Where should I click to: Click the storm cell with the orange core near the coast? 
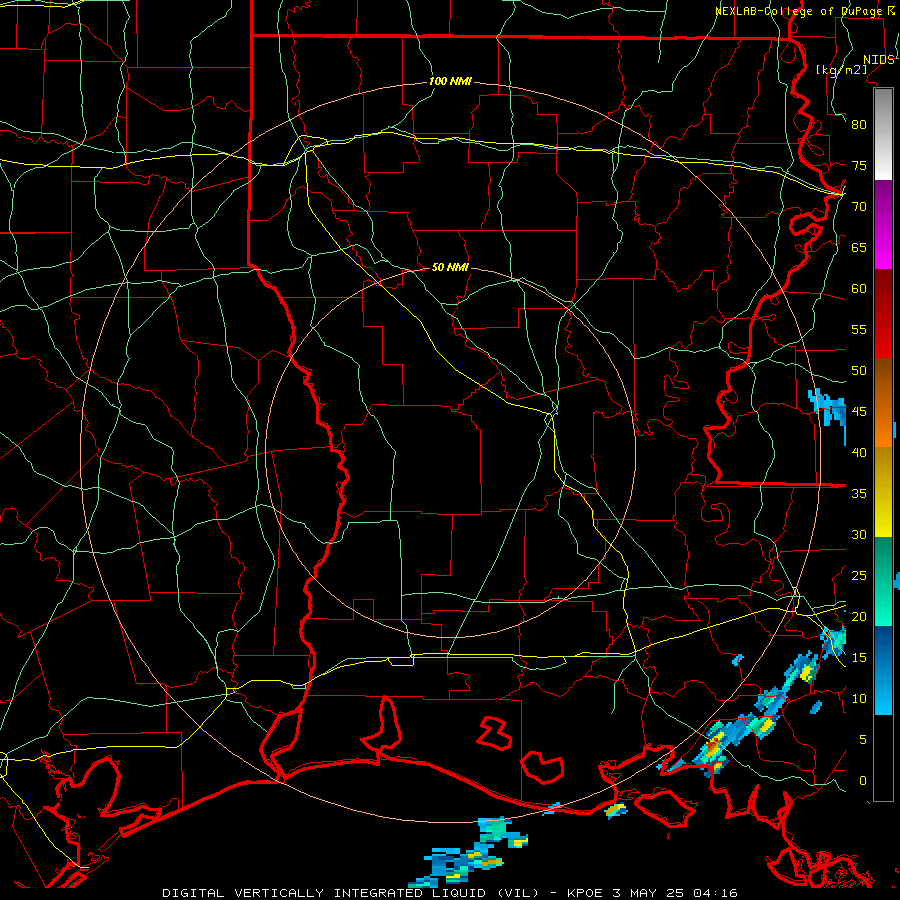click(x=712, y=746)
